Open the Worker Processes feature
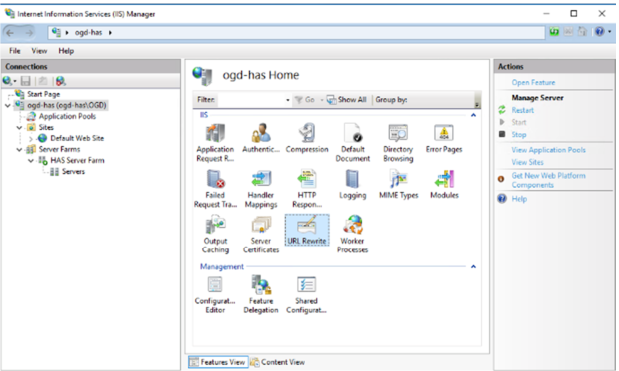This screenshot has height=371, width=619. (x=353, y=234)
